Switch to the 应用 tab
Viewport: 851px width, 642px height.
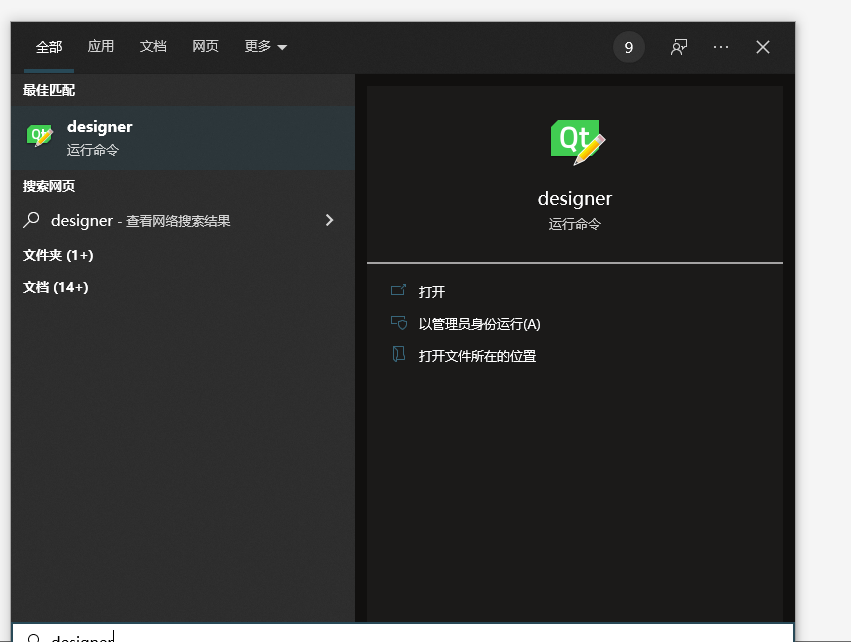101,46
